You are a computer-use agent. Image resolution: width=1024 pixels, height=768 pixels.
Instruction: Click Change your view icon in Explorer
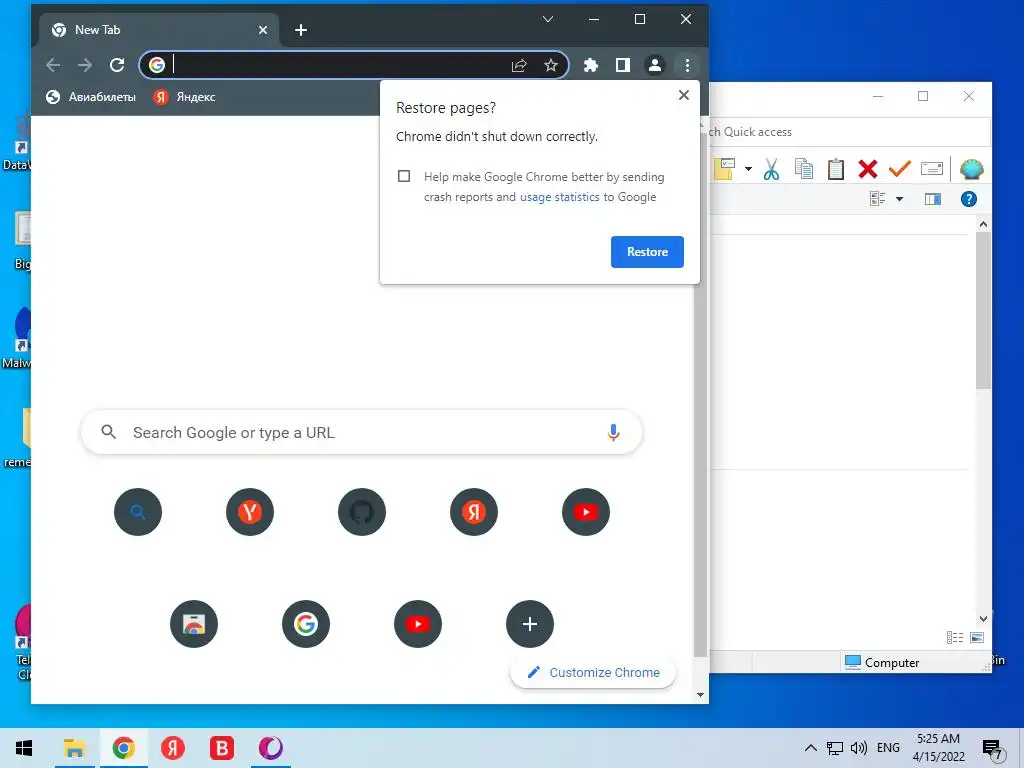(877, 199)
